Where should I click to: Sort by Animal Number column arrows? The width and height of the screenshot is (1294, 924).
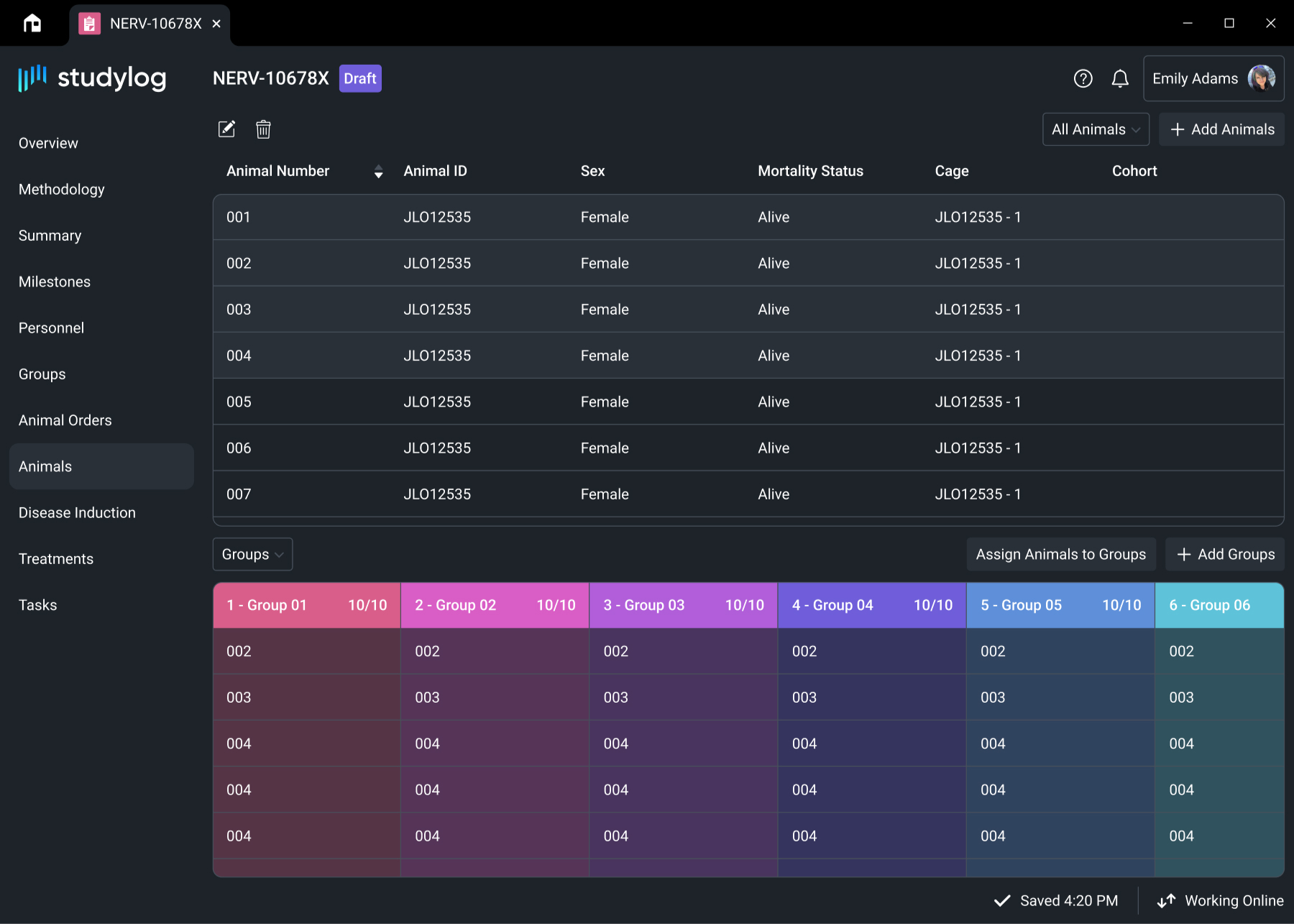point(378,171)
